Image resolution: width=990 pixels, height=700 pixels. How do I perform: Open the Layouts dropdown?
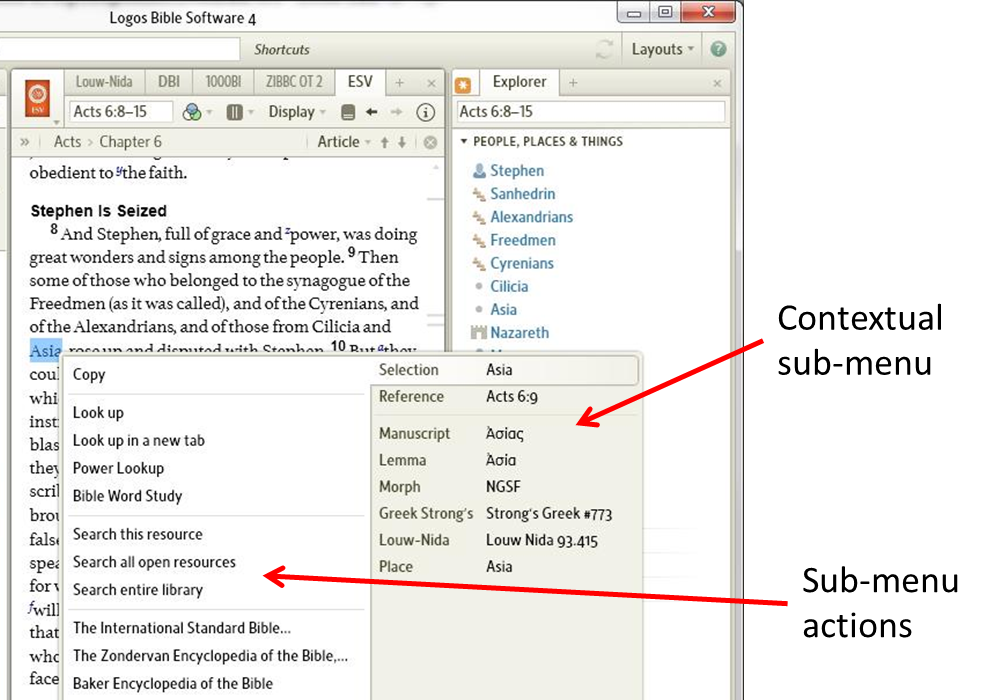(663, 49)
